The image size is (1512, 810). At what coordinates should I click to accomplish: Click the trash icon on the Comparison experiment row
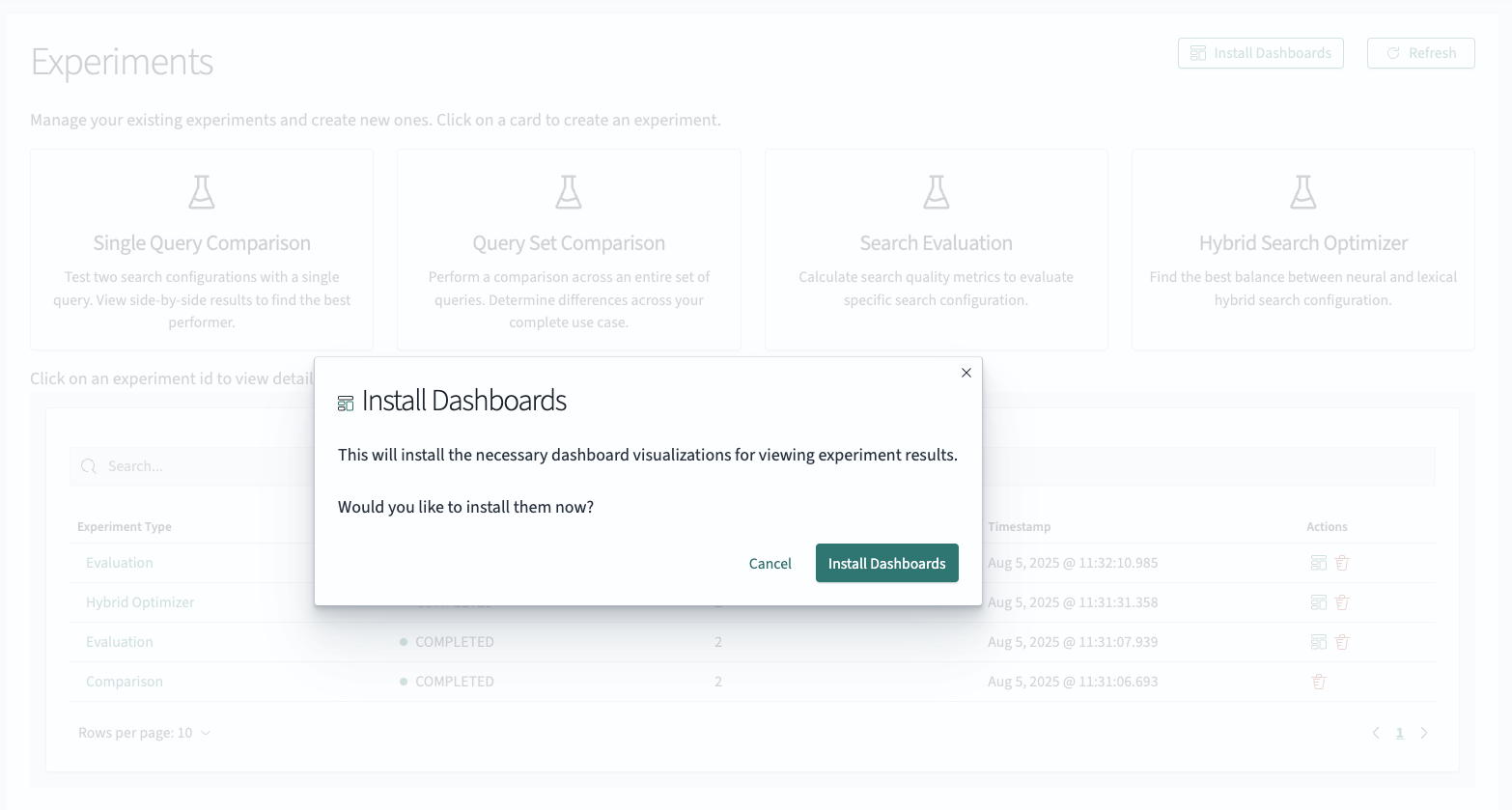(x=1318, y=681)
